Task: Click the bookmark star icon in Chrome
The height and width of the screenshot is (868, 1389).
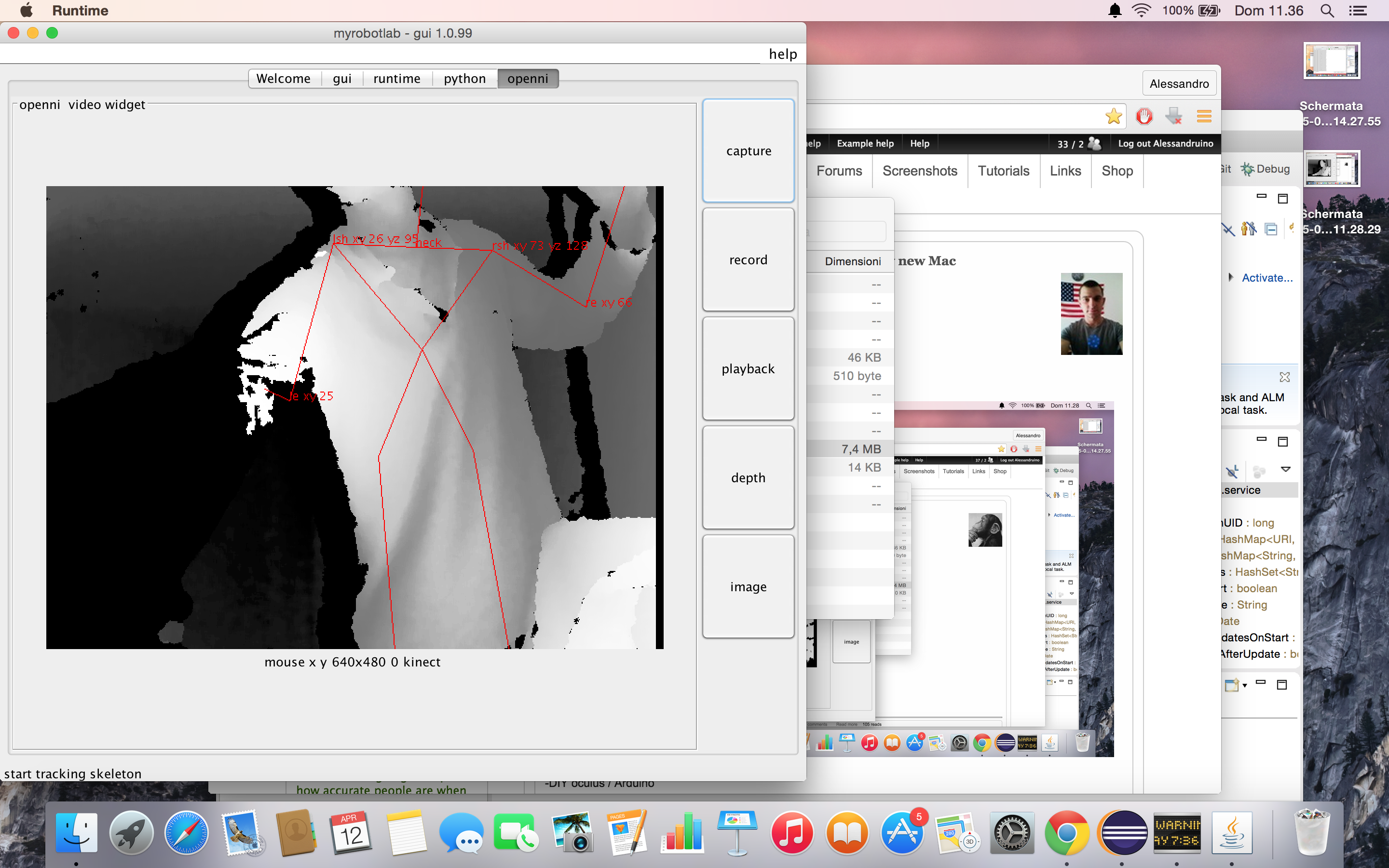Action: click(1114, 117)
